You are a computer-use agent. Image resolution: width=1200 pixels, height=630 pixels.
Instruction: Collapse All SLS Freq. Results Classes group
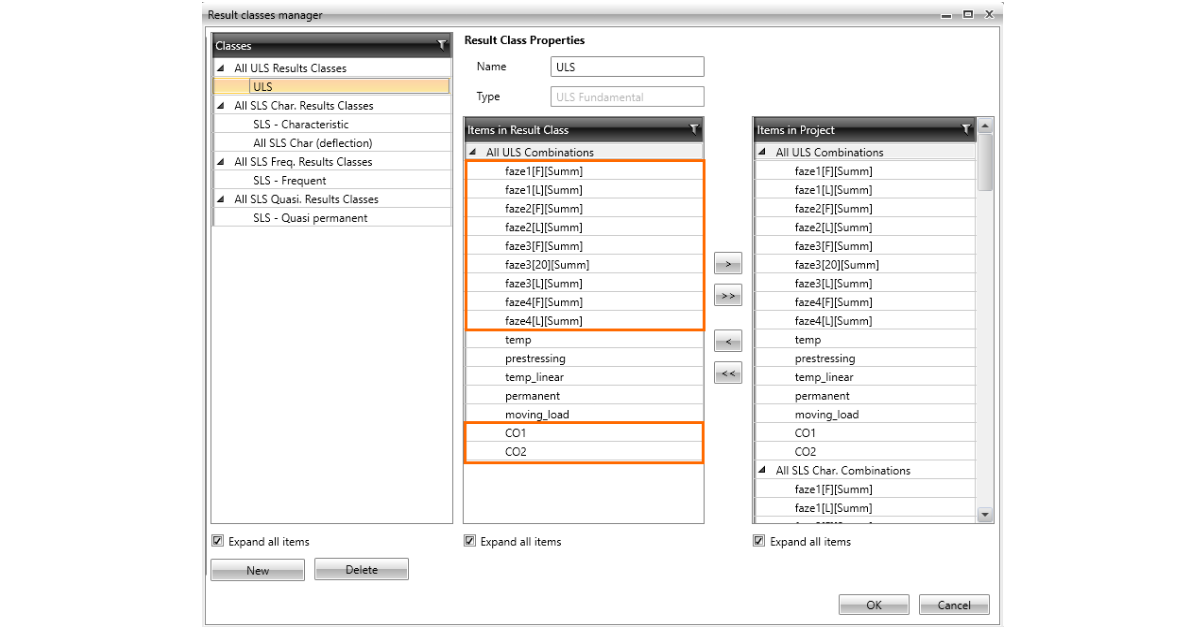coord(221,162)
